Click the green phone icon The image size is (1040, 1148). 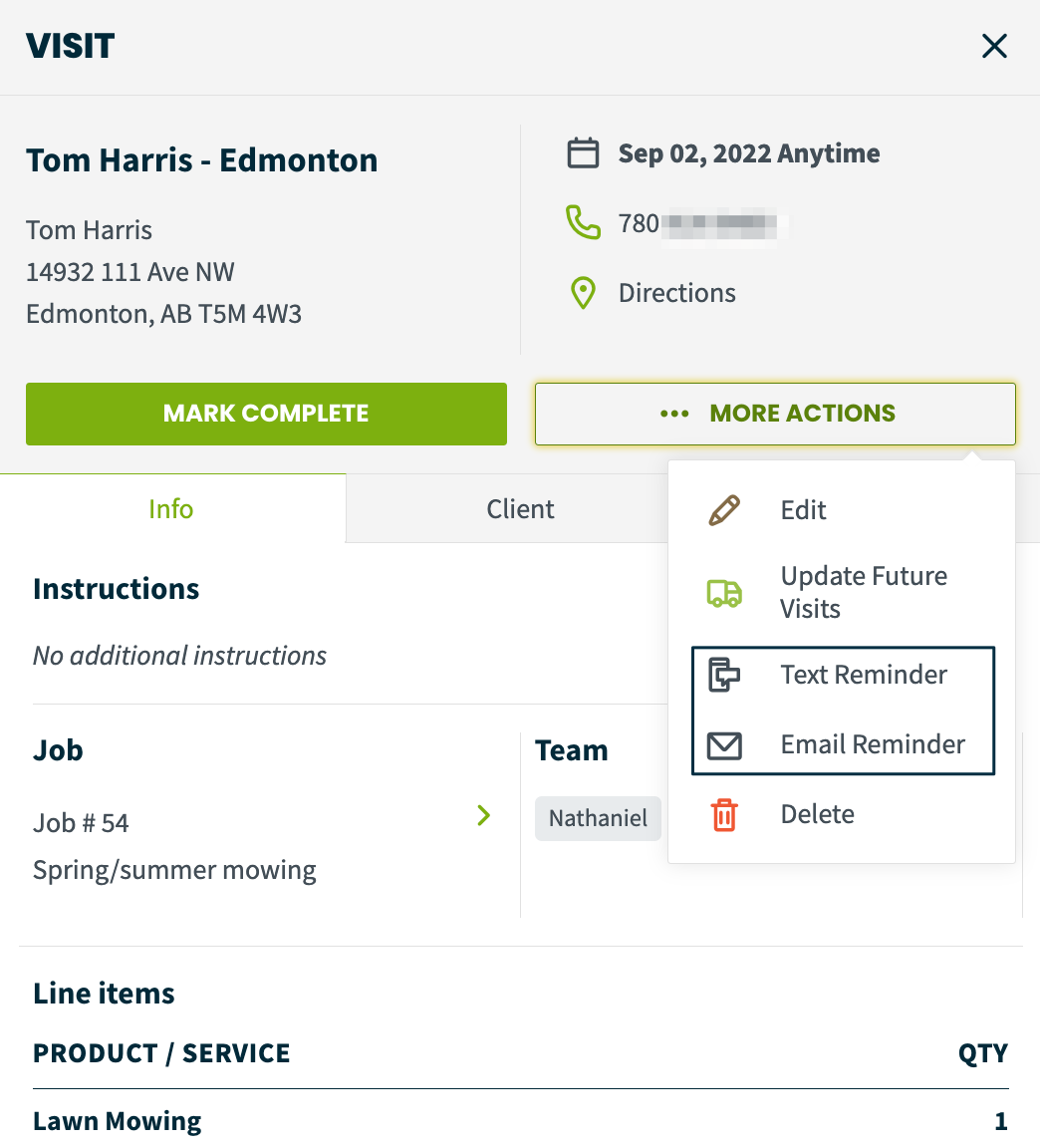584,222
